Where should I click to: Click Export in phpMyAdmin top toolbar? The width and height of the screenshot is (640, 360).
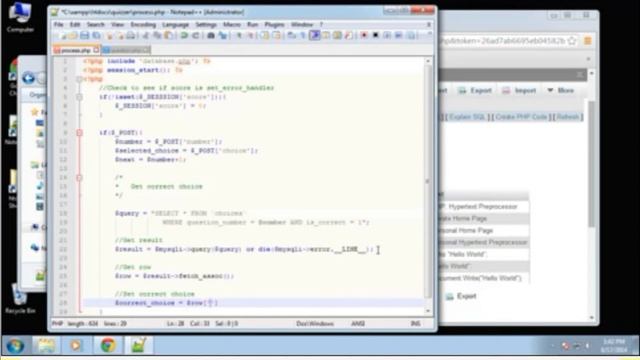click(x=475, y=90)
